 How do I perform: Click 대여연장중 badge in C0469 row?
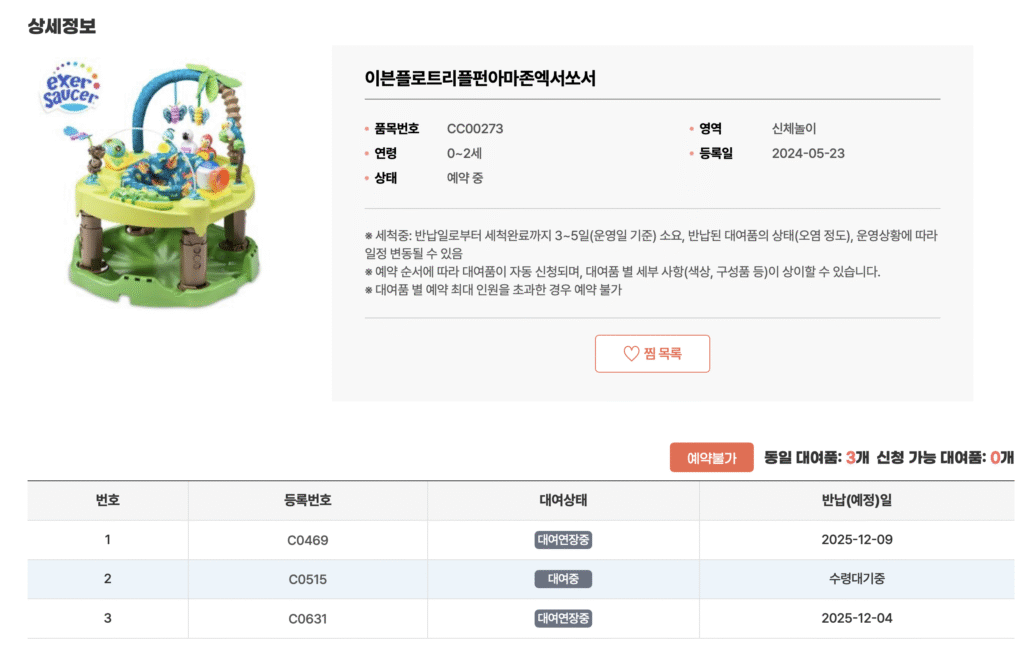(563, 540)
